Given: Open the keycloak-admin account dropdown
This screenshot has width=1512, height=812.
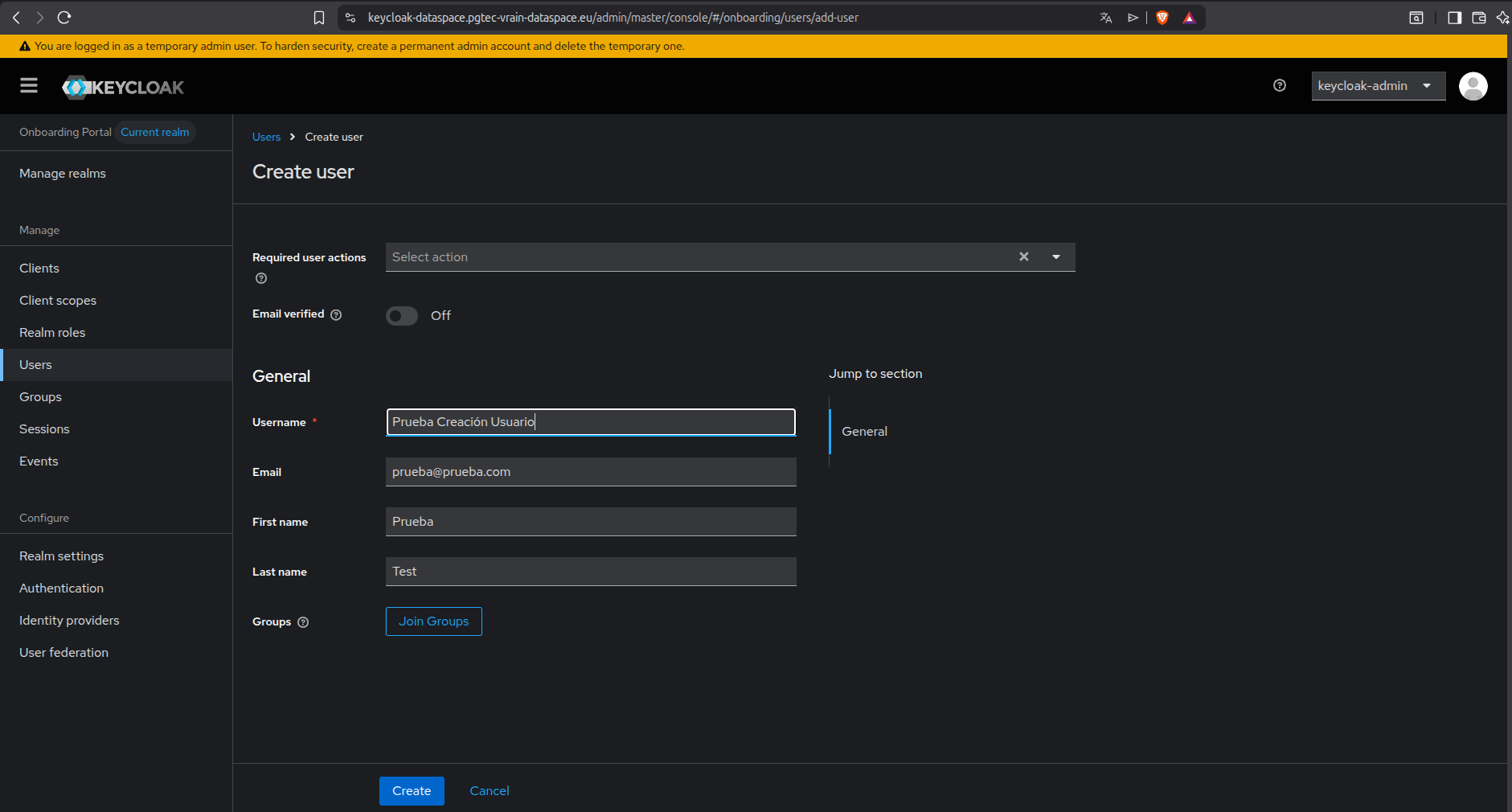Looking at the screenshot, I should (x=1378, y=86).
